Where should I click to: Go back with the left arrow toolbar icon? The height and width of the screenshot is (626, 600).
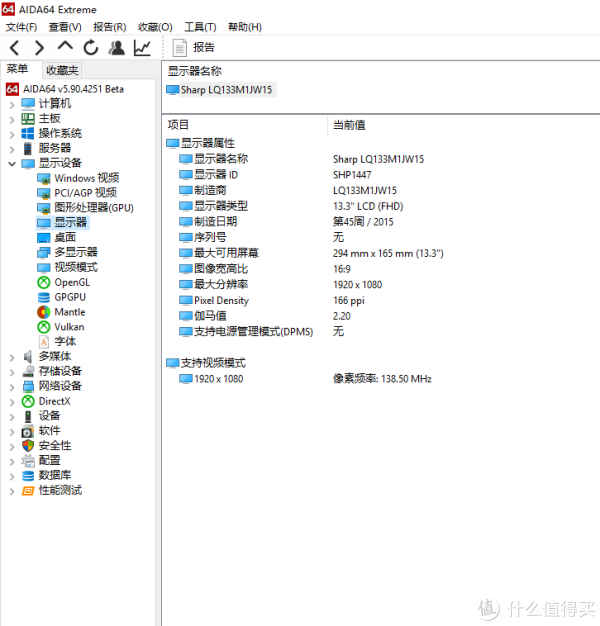14,48
